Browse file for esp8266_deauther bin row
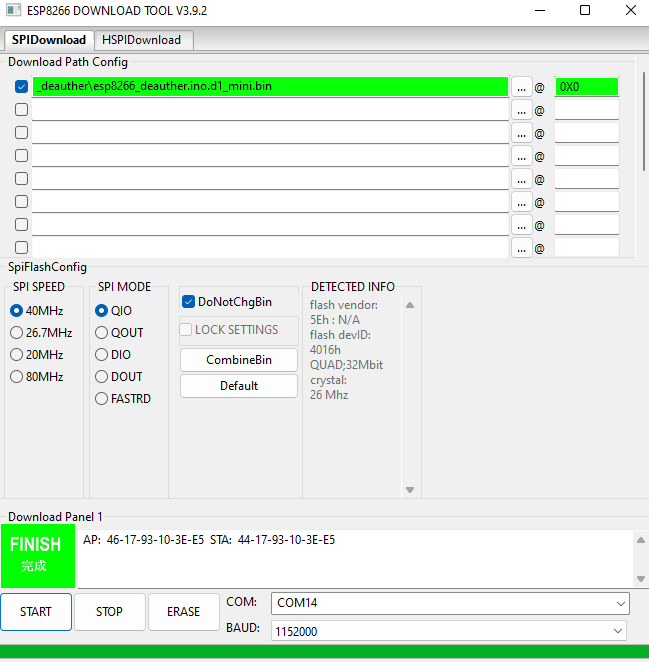649x662 pixels. [521, 87]
